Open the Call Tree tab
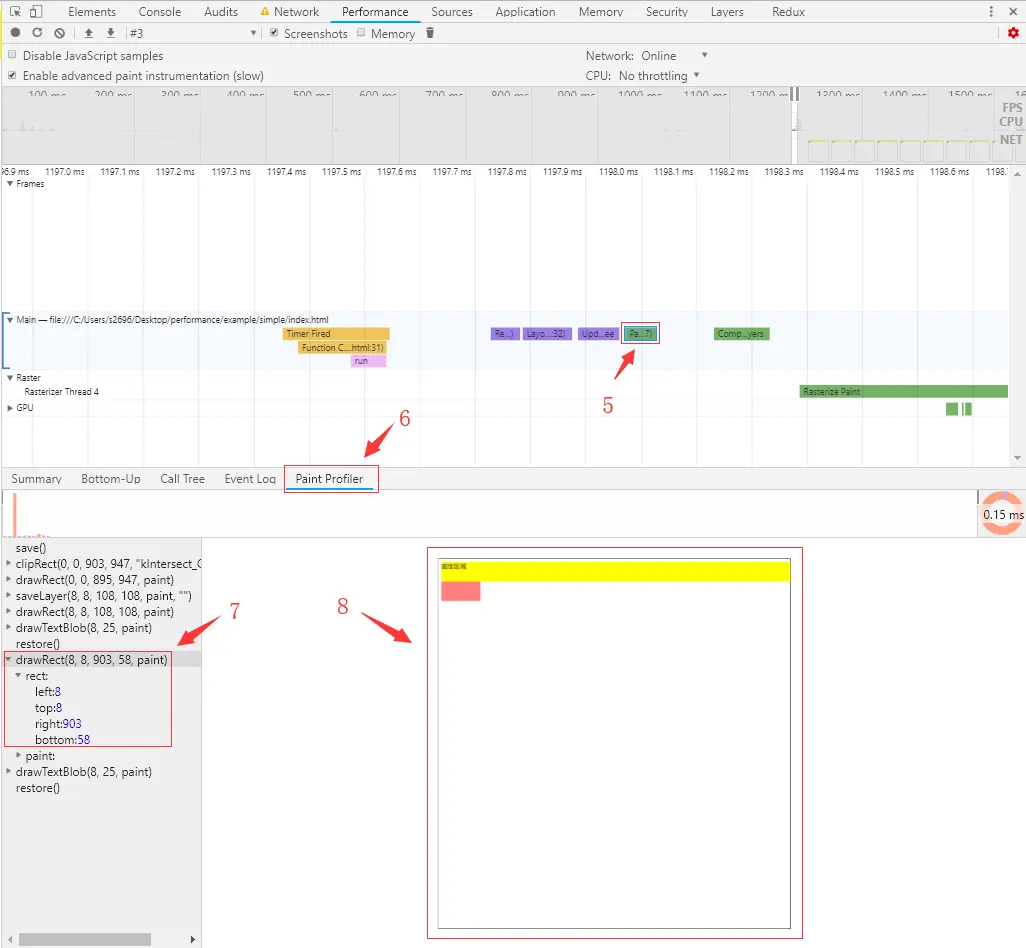This screenshot has height=948, width=1026. tap(183, 479)
